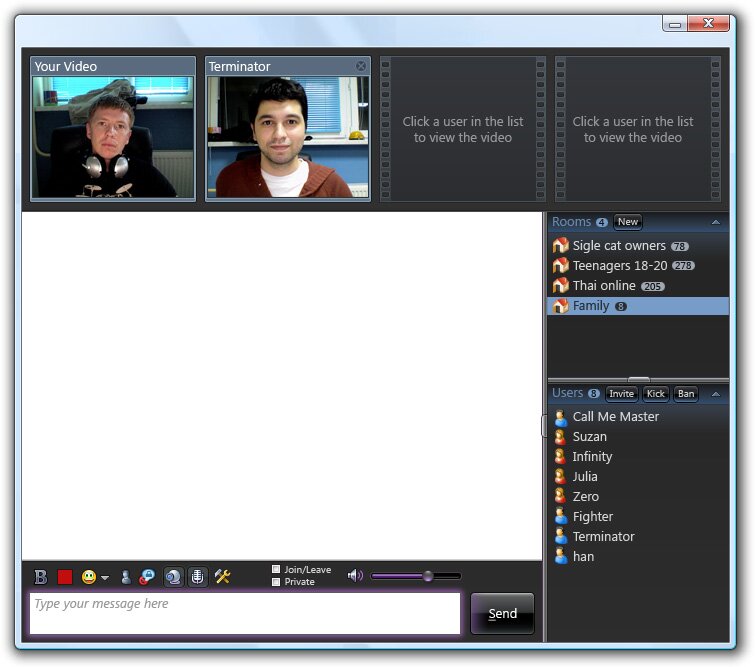Select the Thai online room

point(638,286)
